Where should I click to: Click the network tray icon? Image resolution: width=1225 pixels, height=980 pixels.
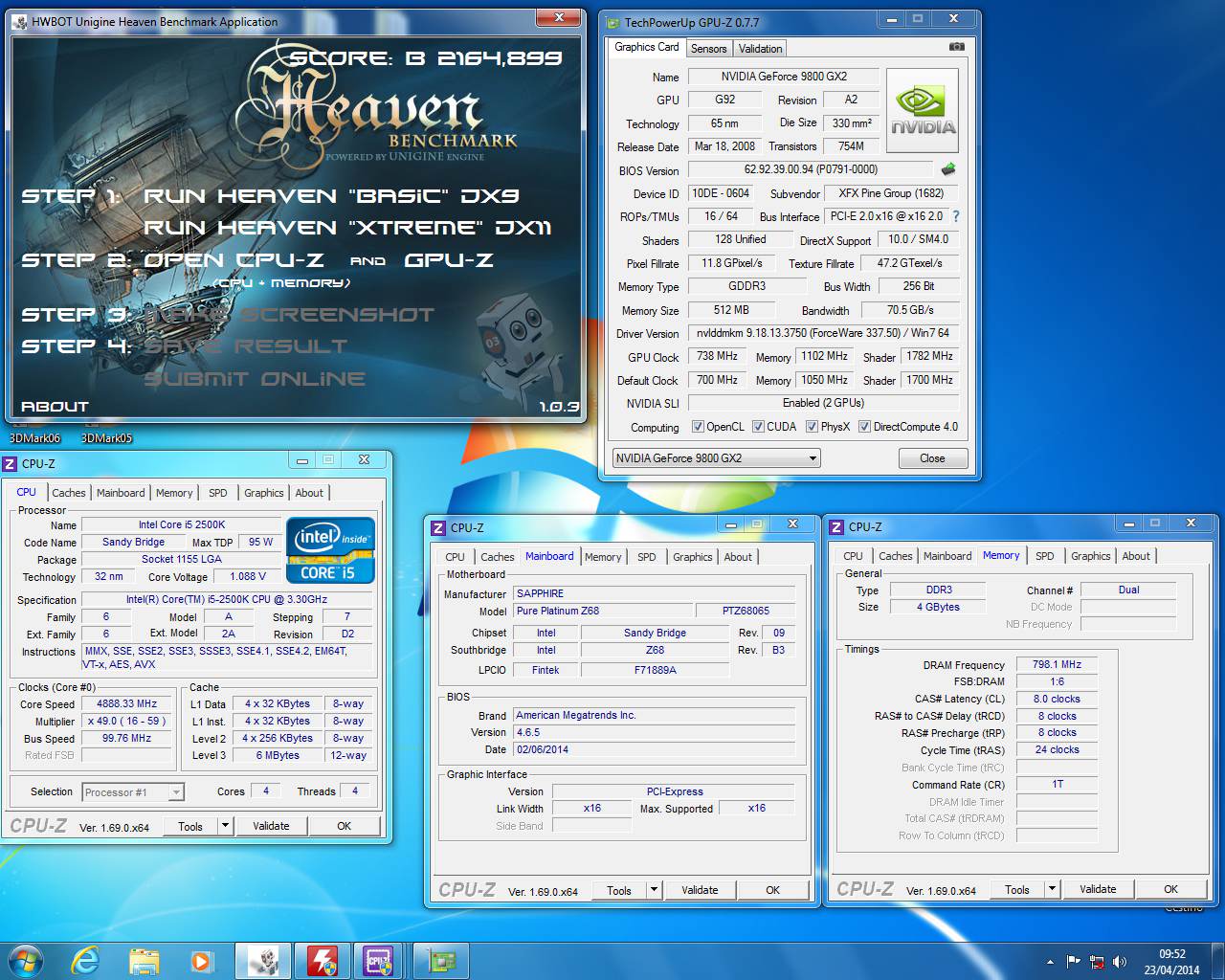click(1096, 962)
